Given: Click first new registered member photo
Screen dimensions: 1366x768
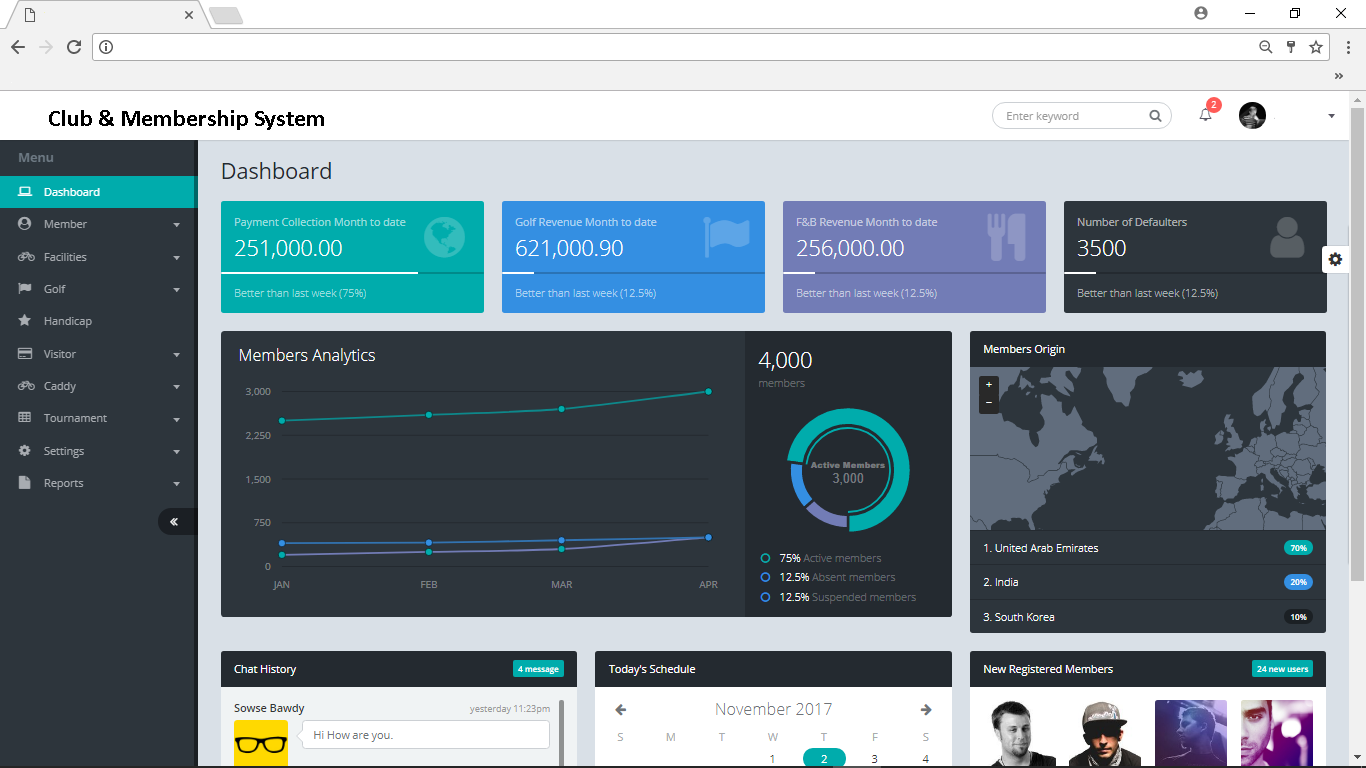Looking at the screenshot, I should (x=1019, y=733).
